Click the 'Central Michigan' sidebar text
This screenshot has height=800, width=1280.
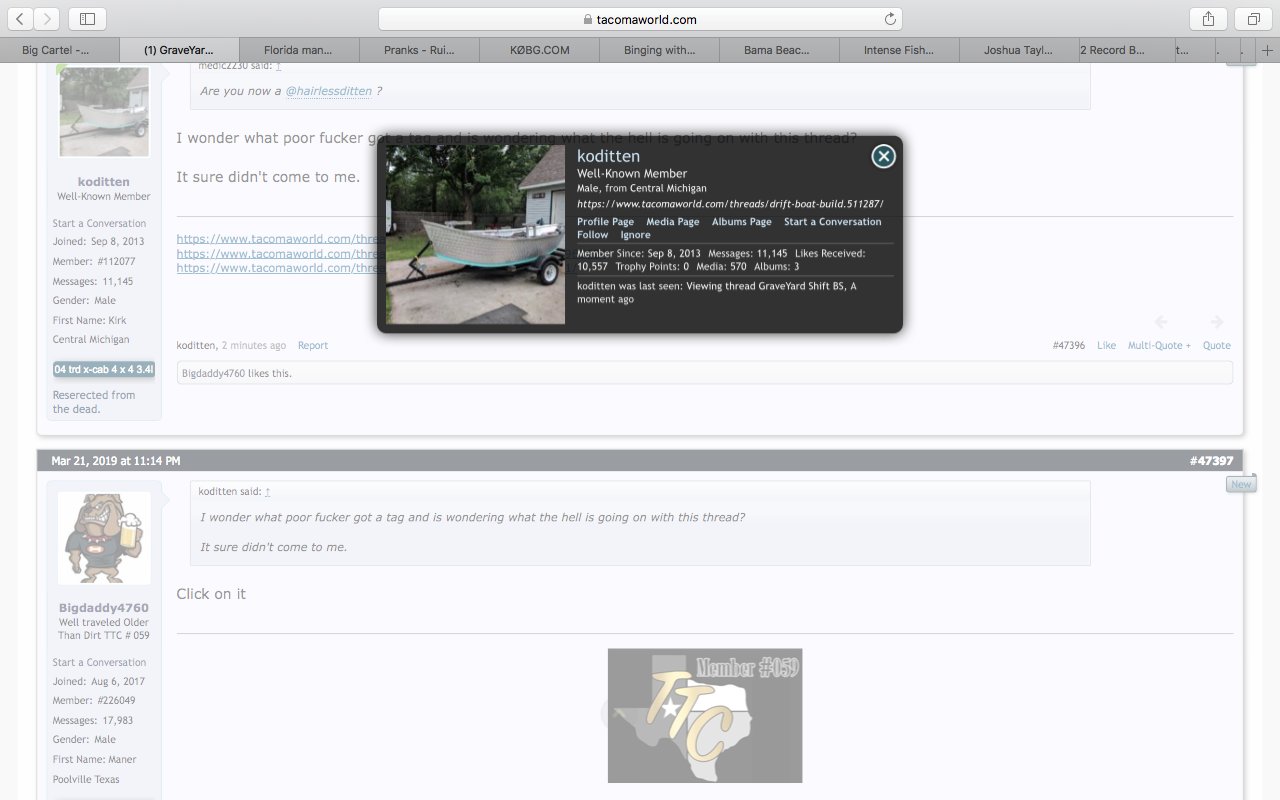point(91,340)
